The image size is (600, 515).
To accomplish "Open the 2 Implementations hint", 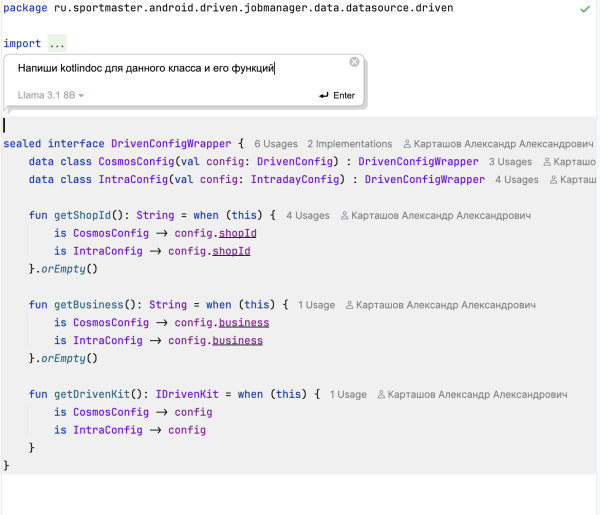I will point(349,144).
